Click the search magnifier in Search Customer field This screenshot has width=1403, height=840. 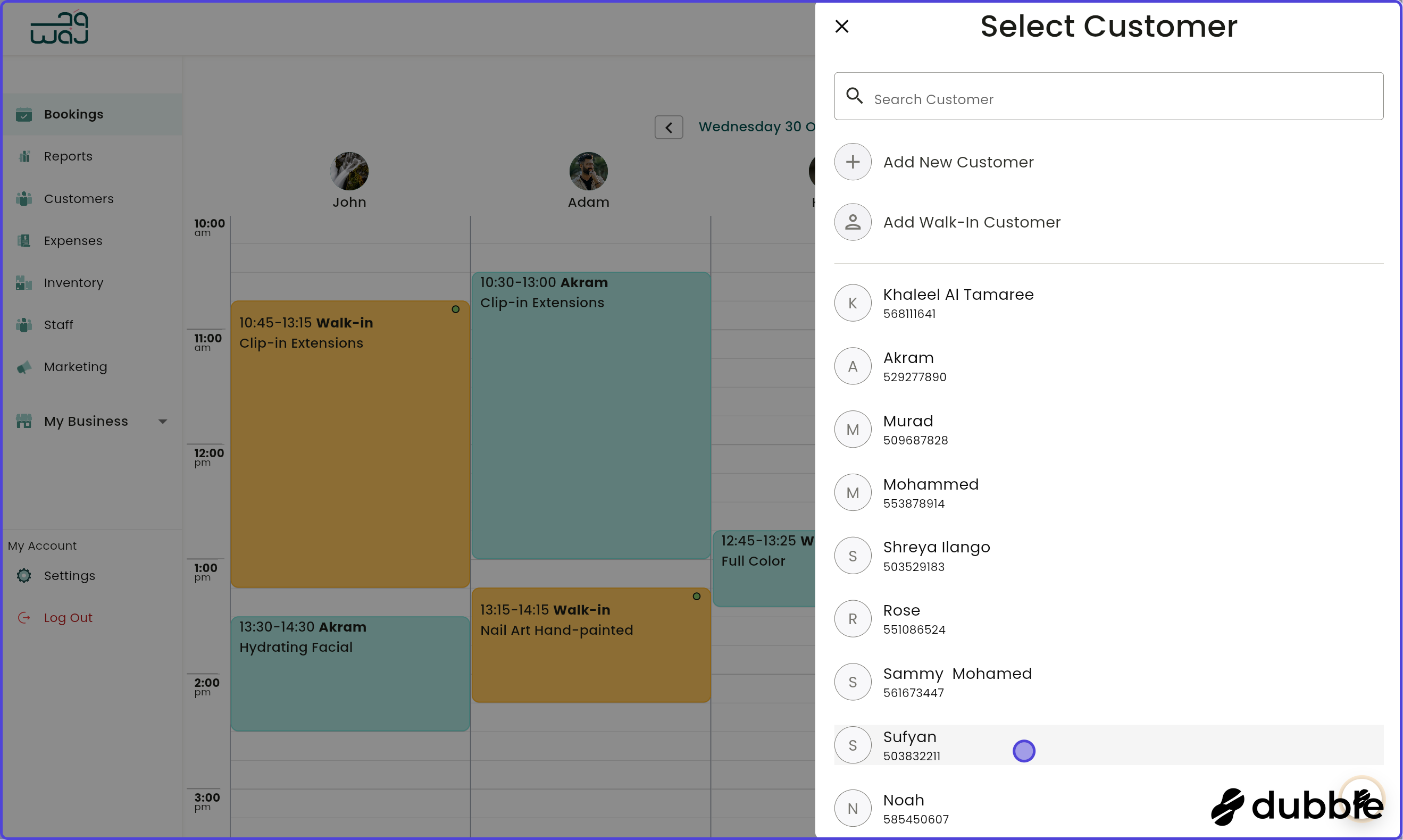(x=855, y=96)
